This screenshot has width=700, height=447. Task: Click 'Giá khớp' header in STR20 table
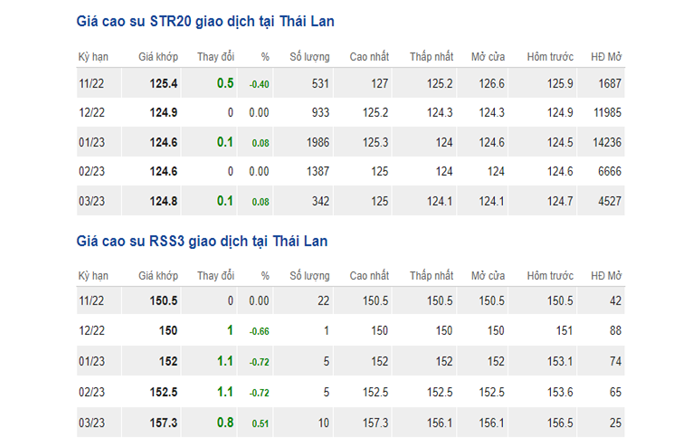click(x=158, y=56)
